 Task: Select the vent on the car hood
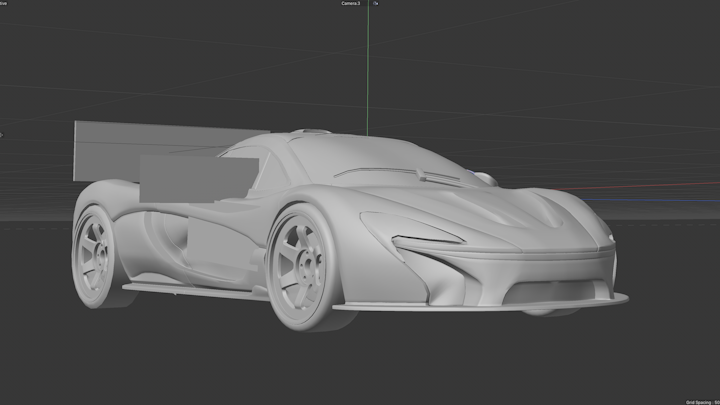click(438, 178)
